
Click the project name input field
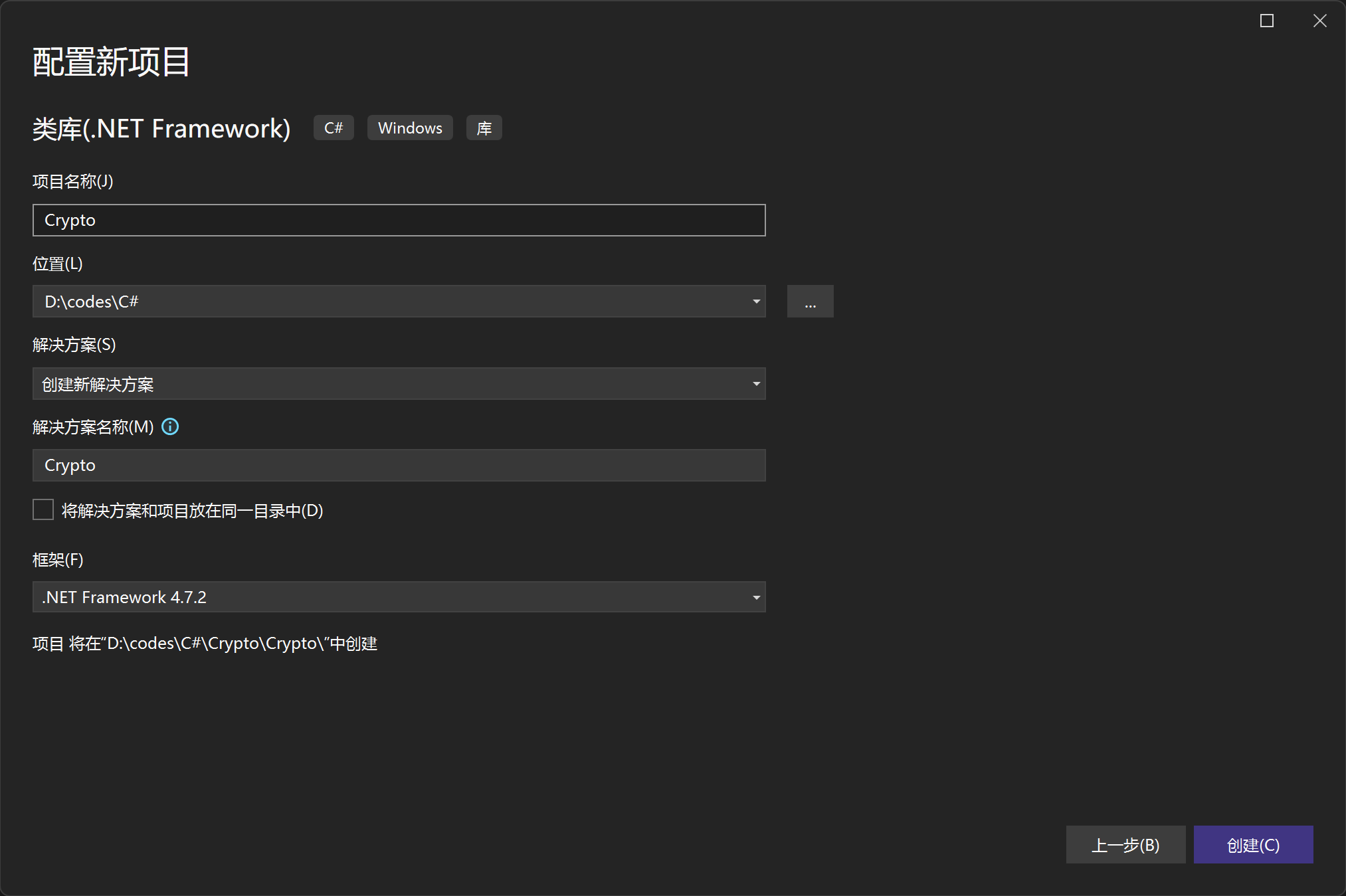pyautogui.click(x=399, y=221)
